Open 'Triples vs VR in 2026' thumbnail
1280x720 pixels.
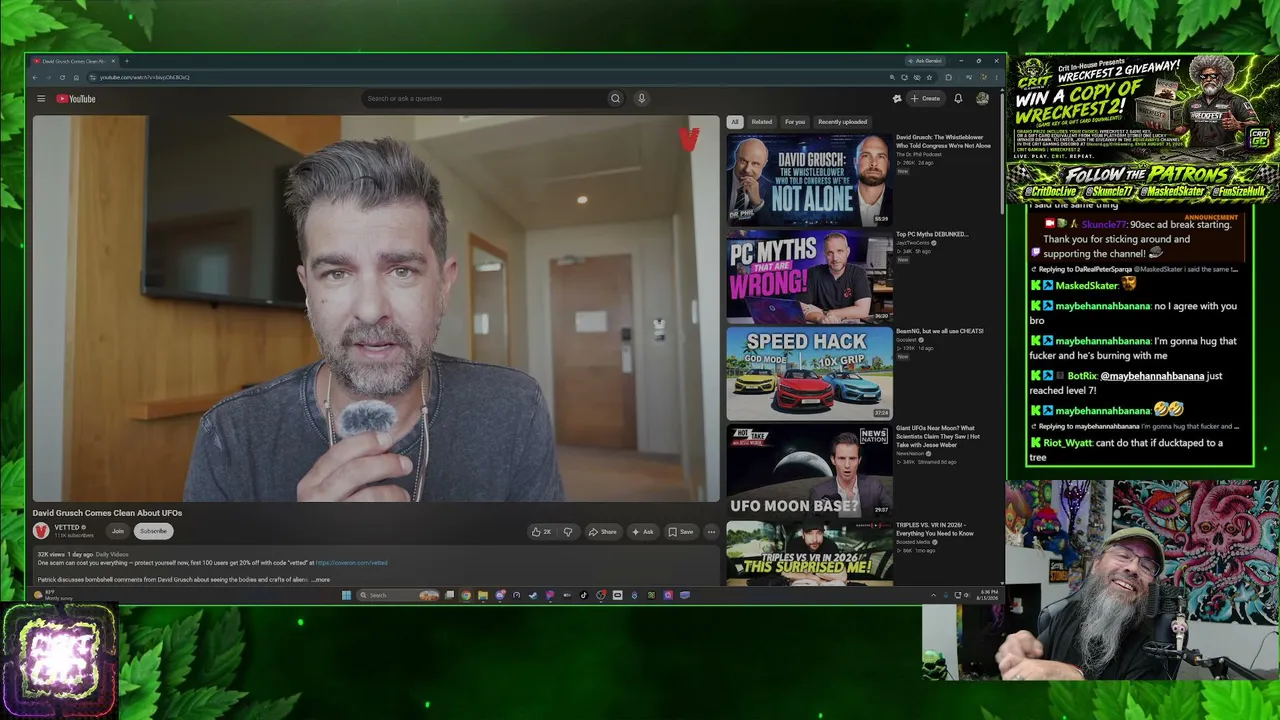tap(809, 553)
